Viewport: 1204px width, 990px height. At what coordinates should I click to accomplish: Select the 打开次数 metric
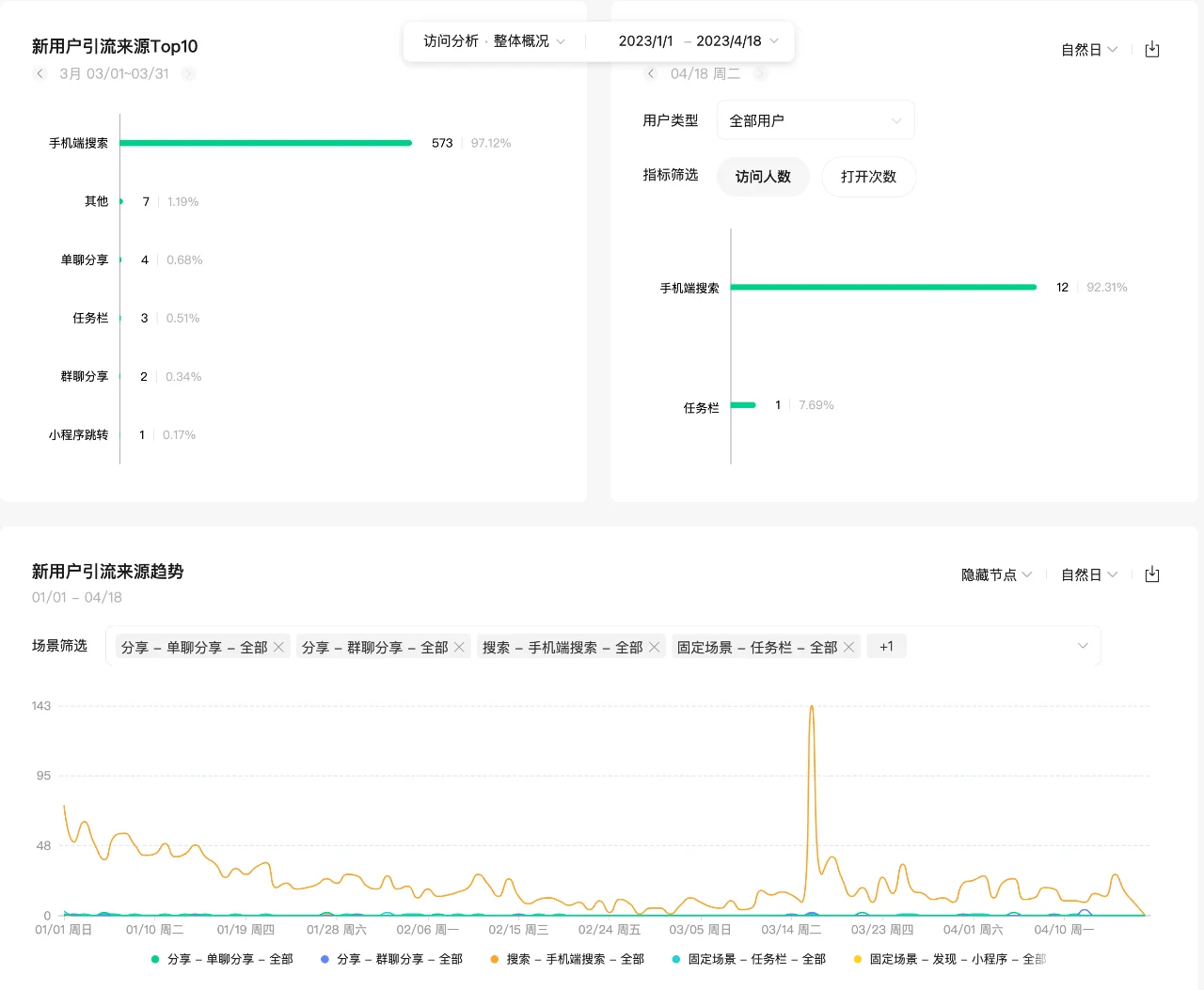pyautogui.click(x=868, y=177)
